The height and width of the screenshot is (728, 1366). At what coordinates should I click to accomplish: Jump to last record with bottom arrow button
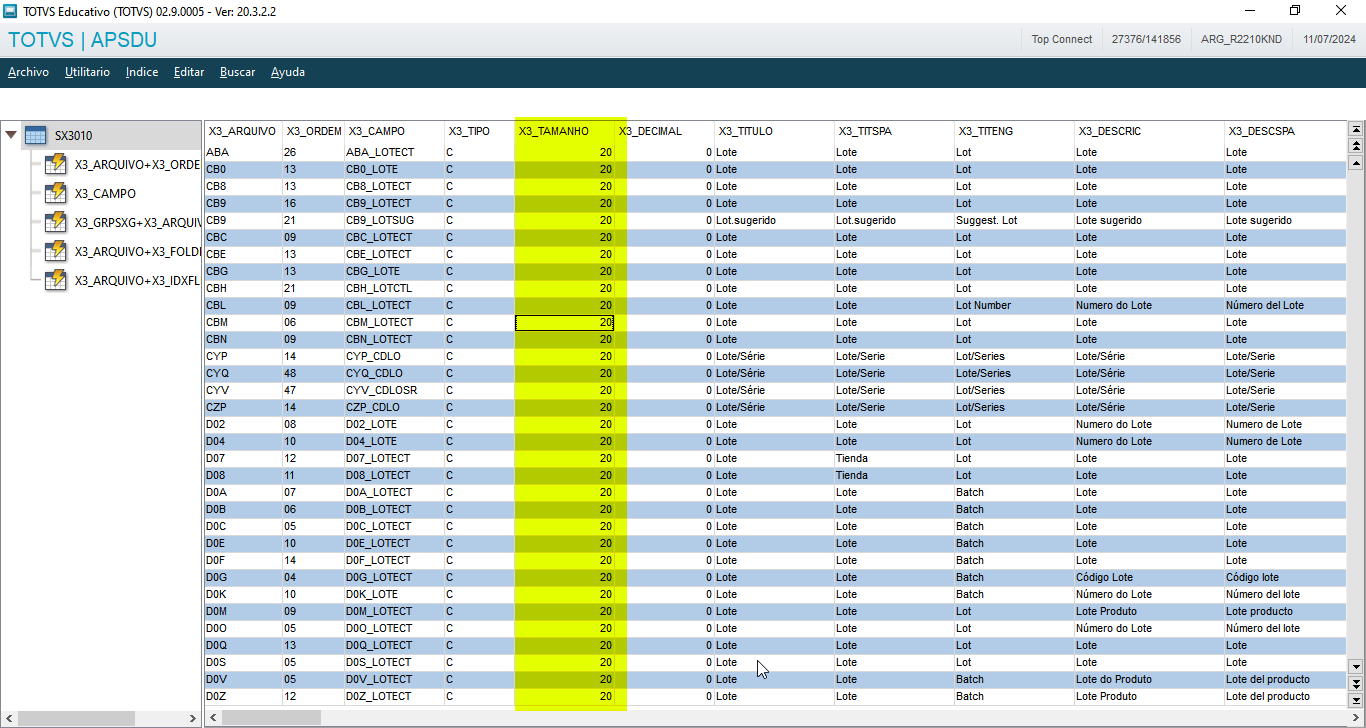pyautogui.click(x=1356, y=702)
